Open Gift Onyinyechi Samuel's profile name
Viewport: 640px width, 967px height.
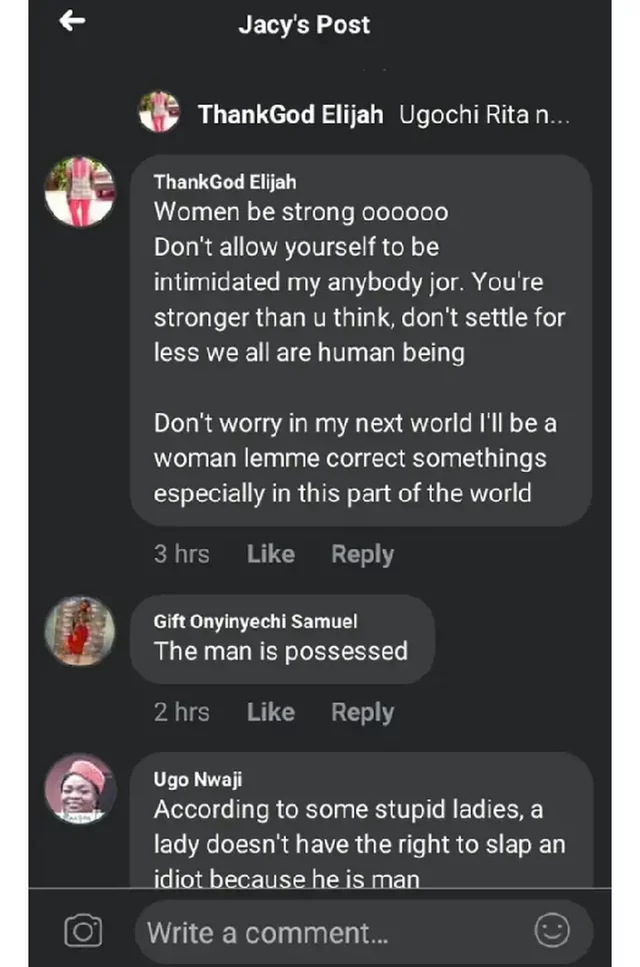pos(255,621)
